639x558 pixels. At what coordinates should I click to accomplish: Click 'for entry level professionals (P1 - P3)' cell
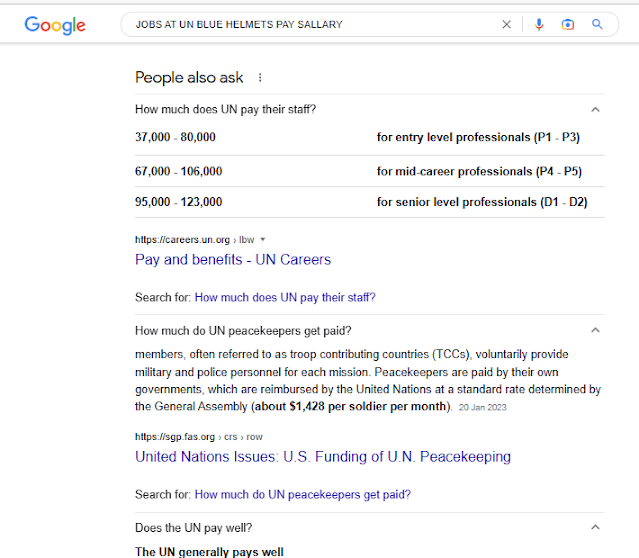478,137
